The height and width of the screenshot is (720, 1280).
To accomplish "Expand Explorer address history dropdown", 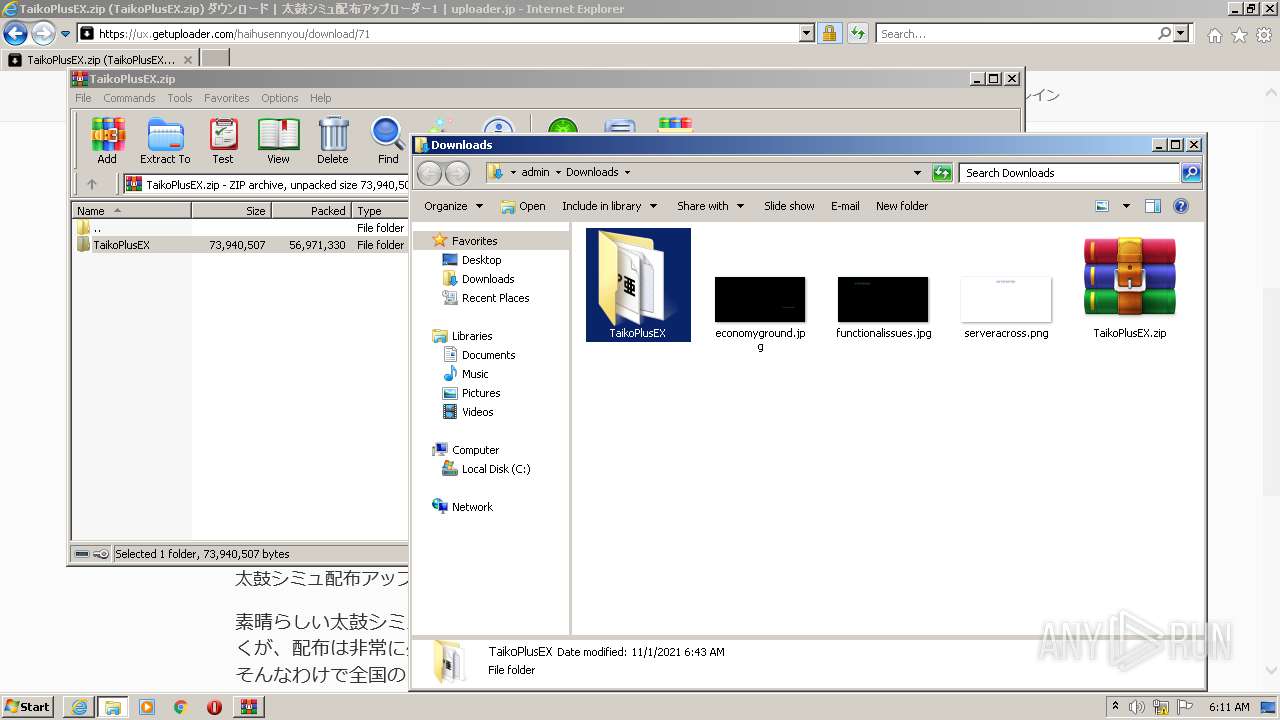I will tap(917, 173).
